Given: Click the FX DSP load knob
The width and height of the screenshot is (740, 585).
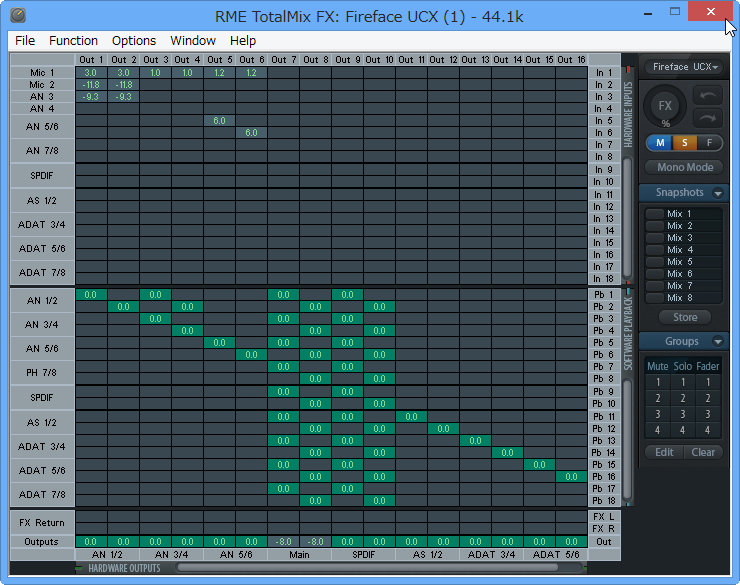Looking at the screenshot, I should coord(665,107).
